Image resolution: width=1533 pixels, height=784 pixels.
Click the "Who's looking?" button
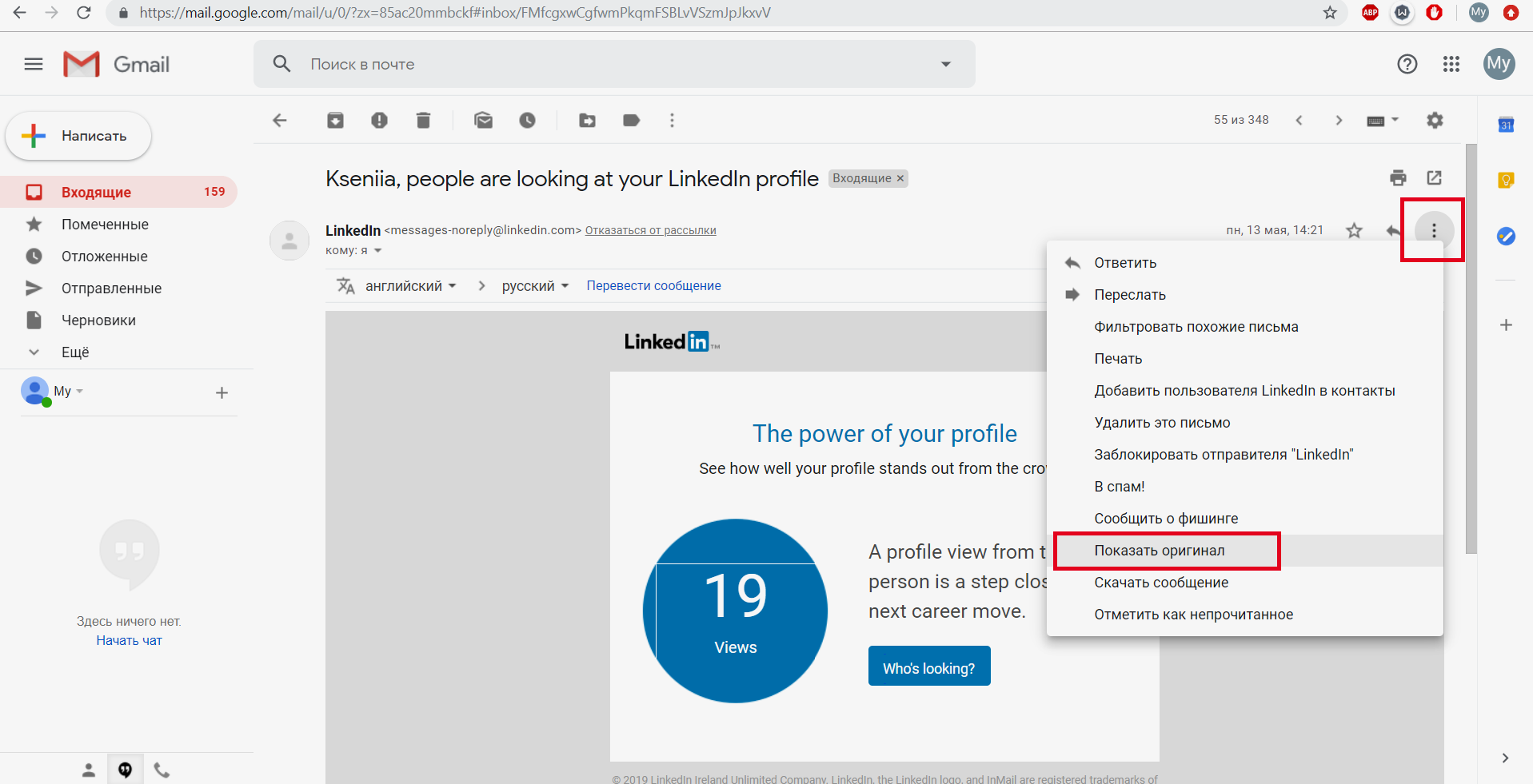929,666
